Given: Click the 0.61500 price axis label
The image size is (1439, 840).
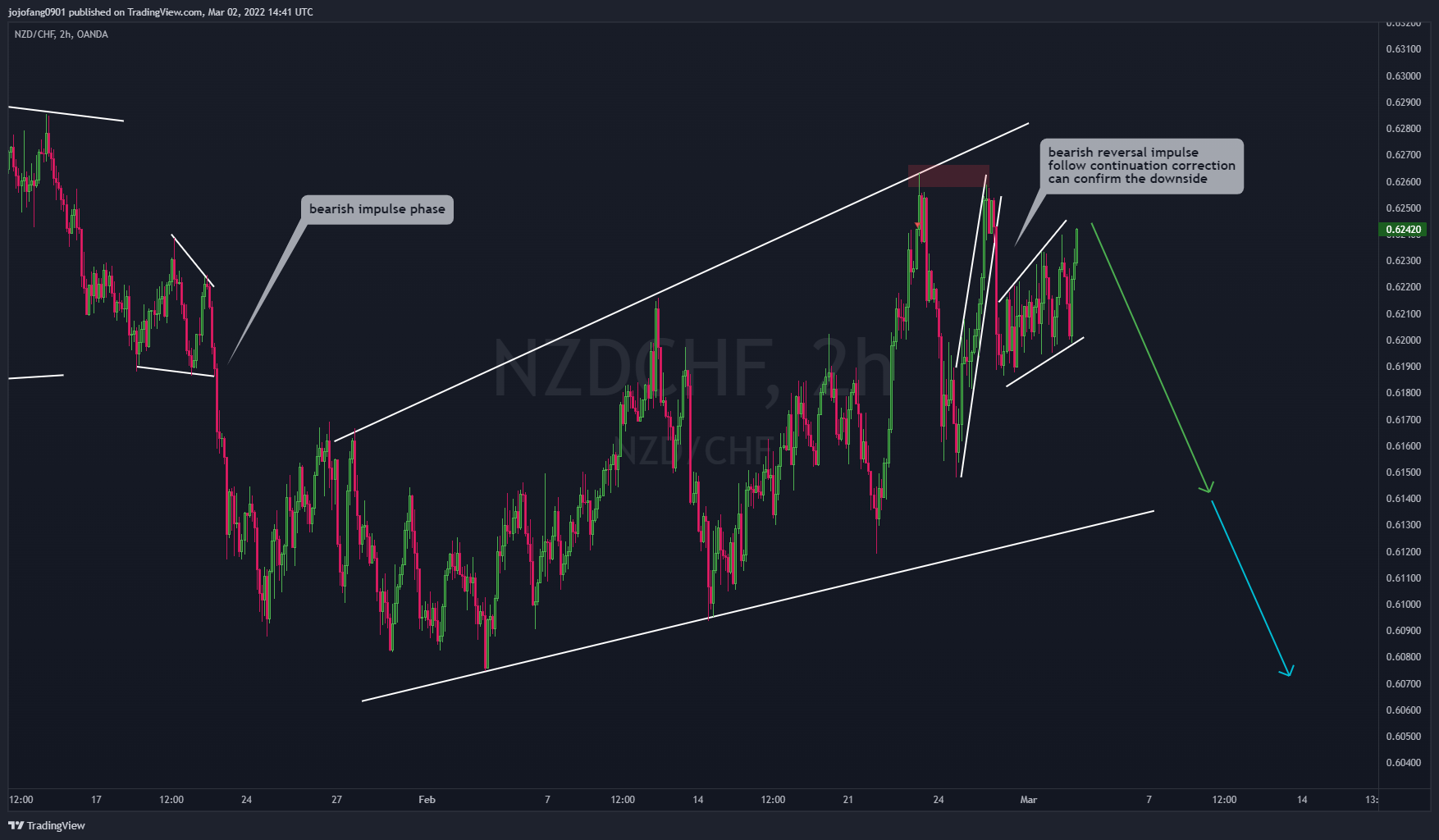Looking at the screenshot, I should coord(1403,472).
